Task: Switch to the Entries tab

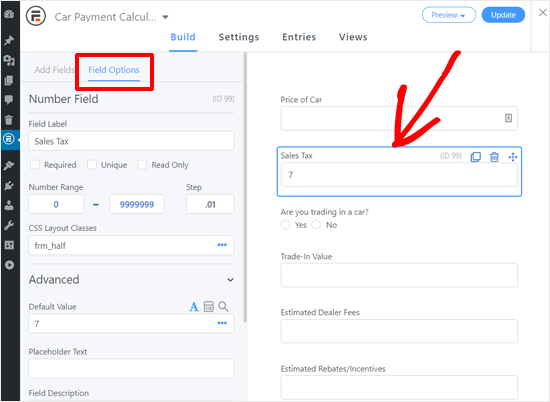Action: [x=299, y=37]
